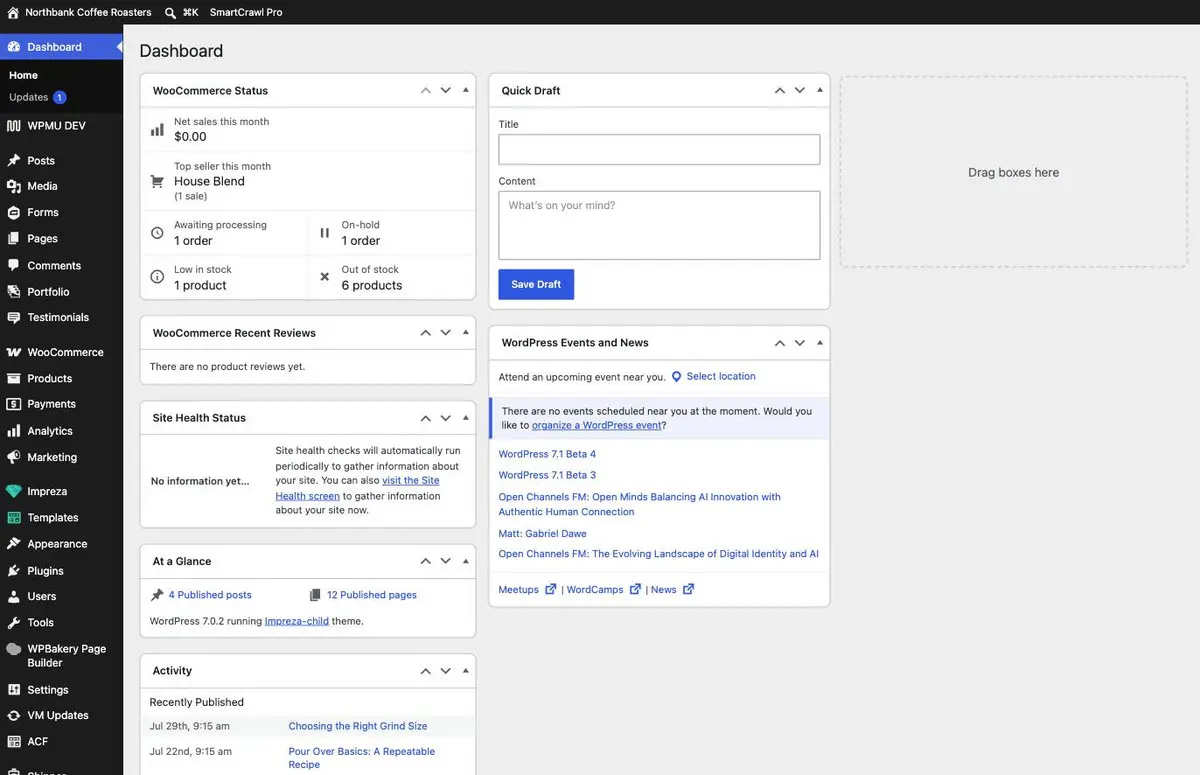Click the Save Draft button
Viewport: 1200px width, 775px height.
coord(536,284)
